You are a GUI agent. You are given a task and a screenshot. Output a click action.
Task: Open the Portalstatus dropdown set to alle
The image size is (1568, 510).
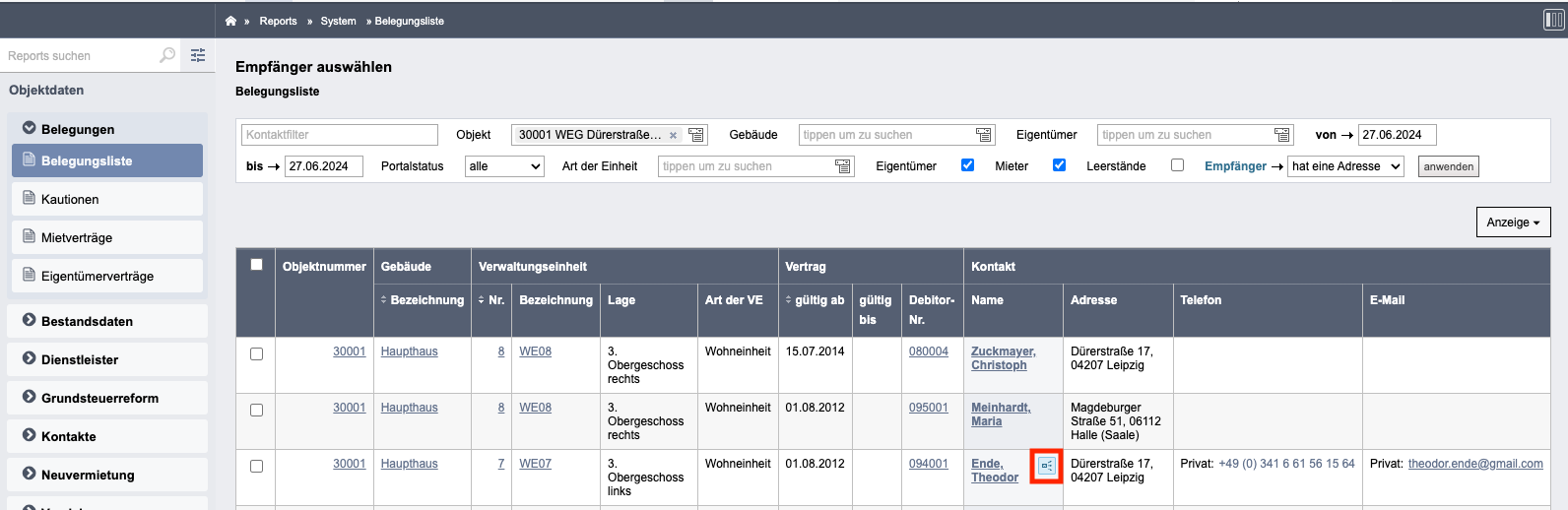point(504,166)
